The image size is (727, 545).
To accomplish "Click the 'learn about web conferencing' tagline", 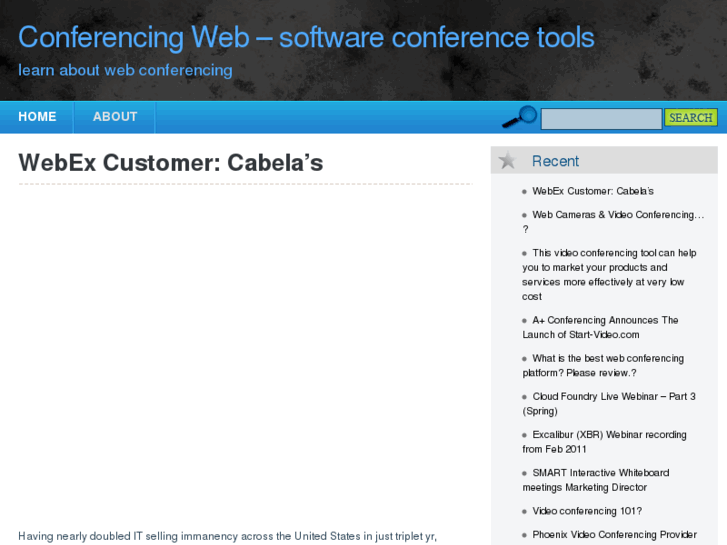I will (125, 70).
